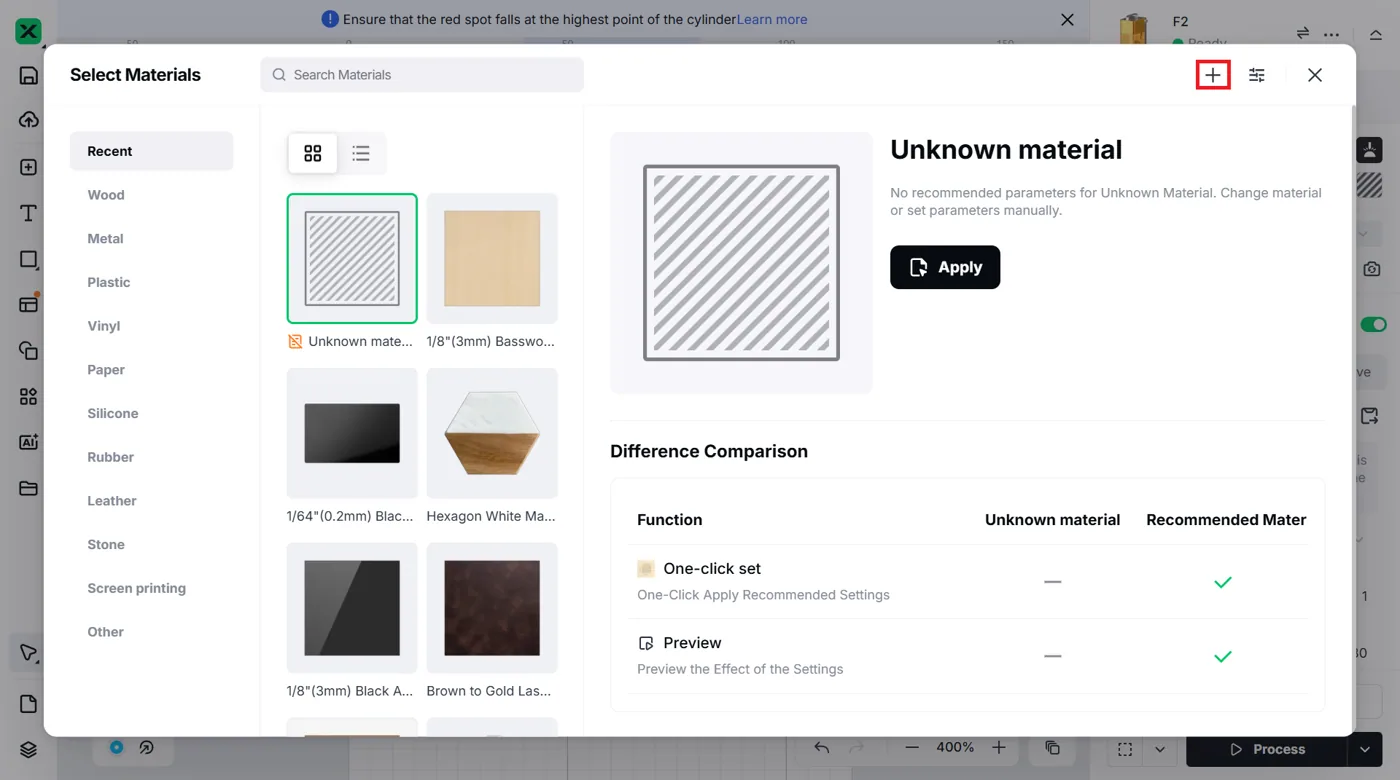
Task: Click the plus icon to add custom material
Action: click(x=1212, y=75)
